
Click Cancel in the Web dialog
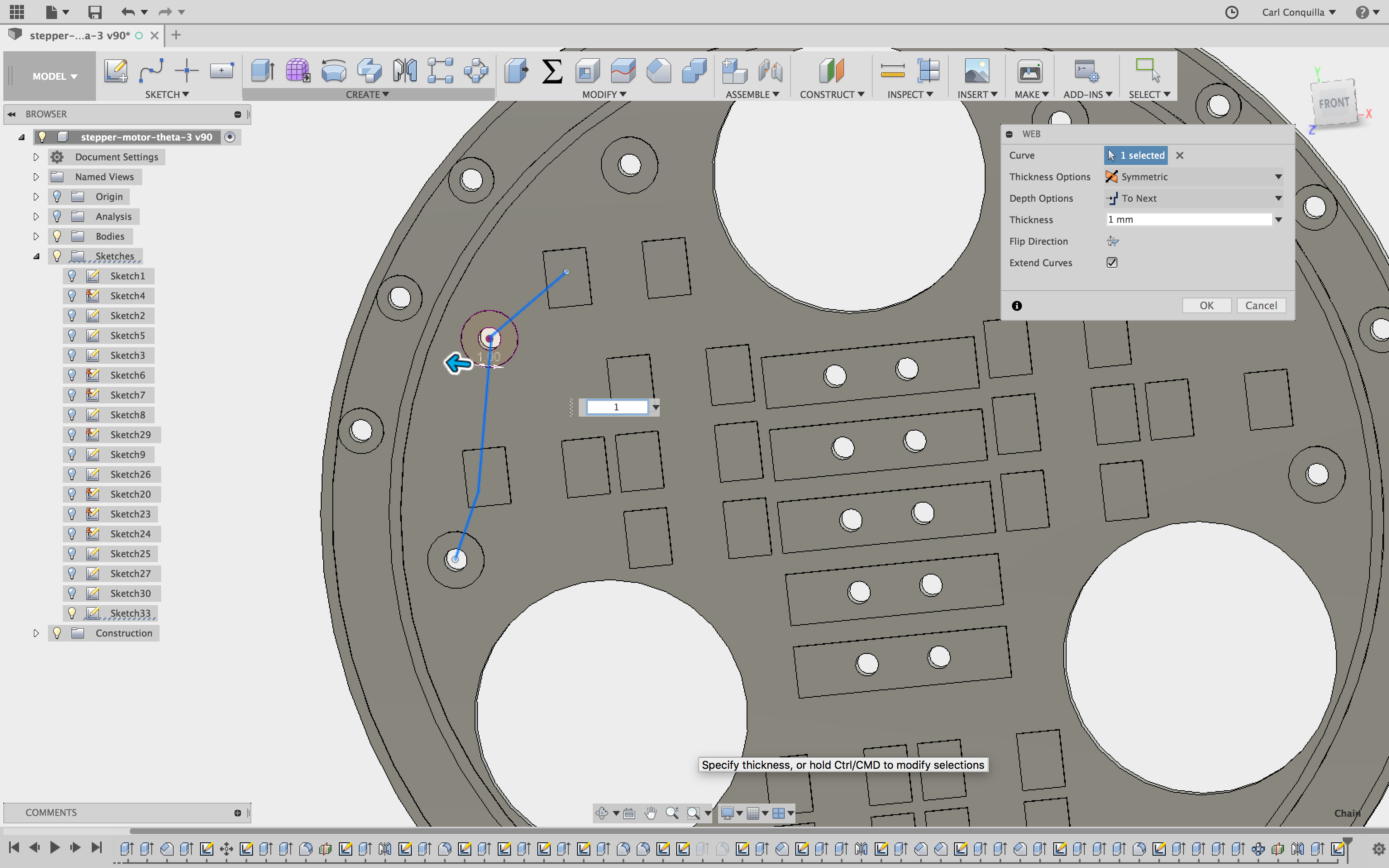point(1261,305)
